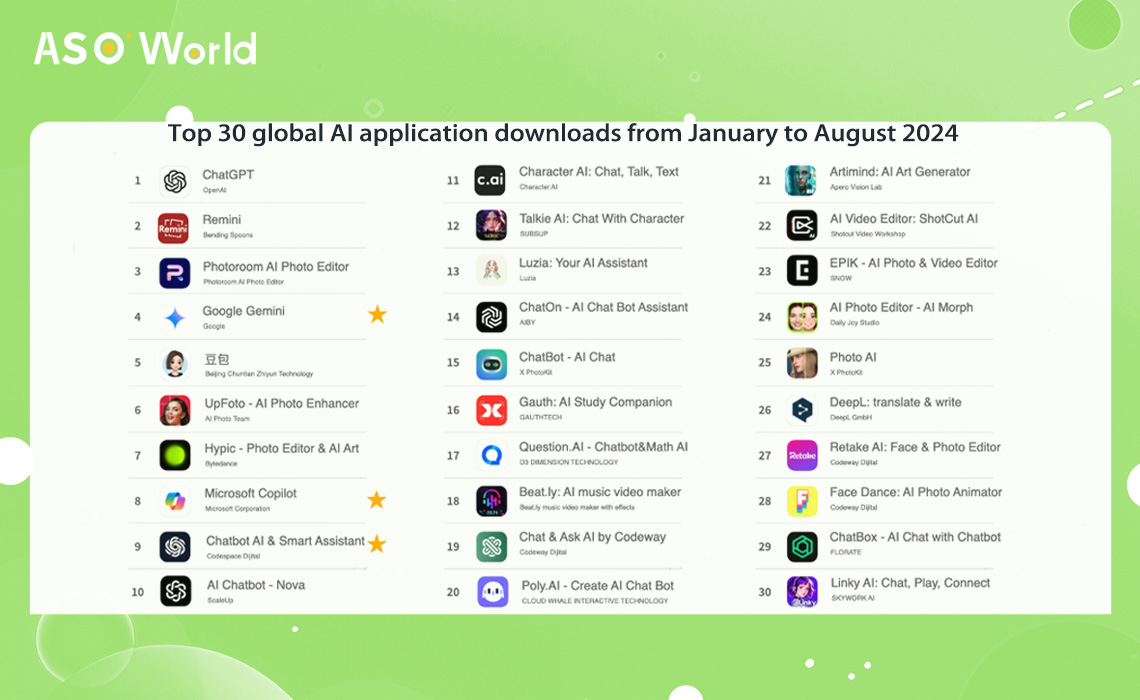Click 'Question.AI - Chatbot&Math AI' text
This screenshot has height=700, width=1140.
point(603,447)
